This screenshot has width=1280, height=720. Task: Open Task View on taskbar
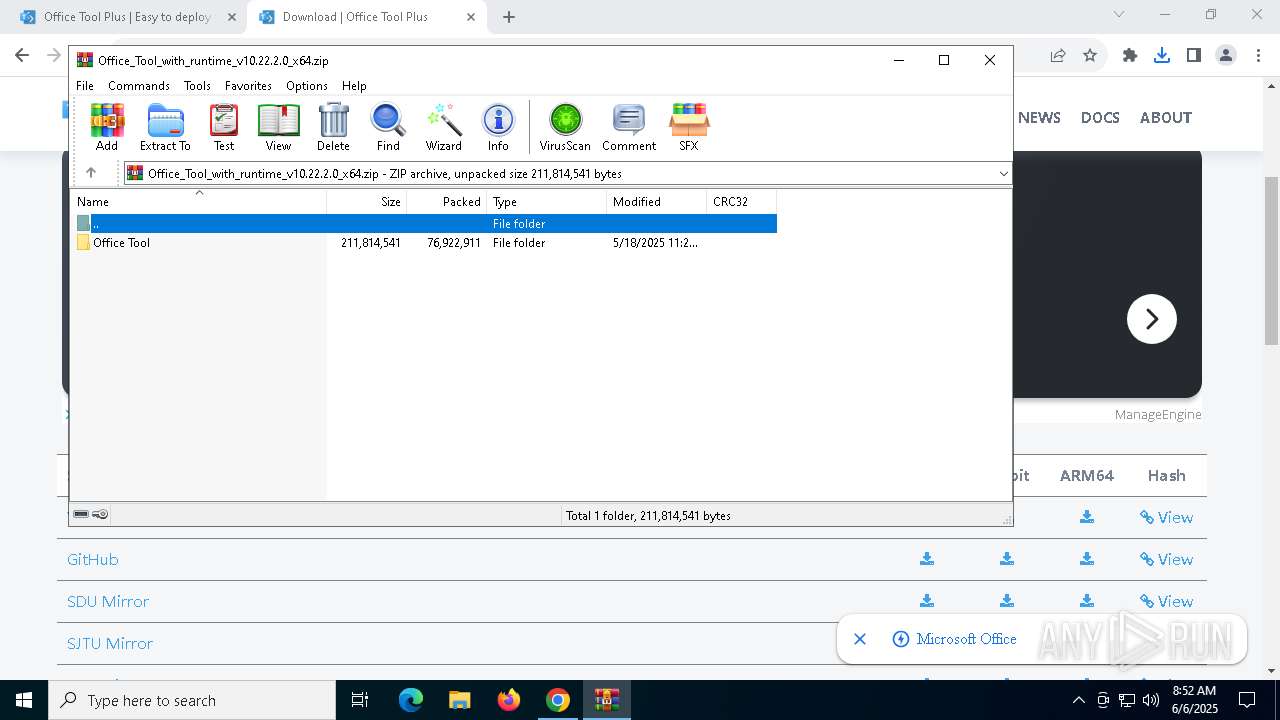point(361,700)
